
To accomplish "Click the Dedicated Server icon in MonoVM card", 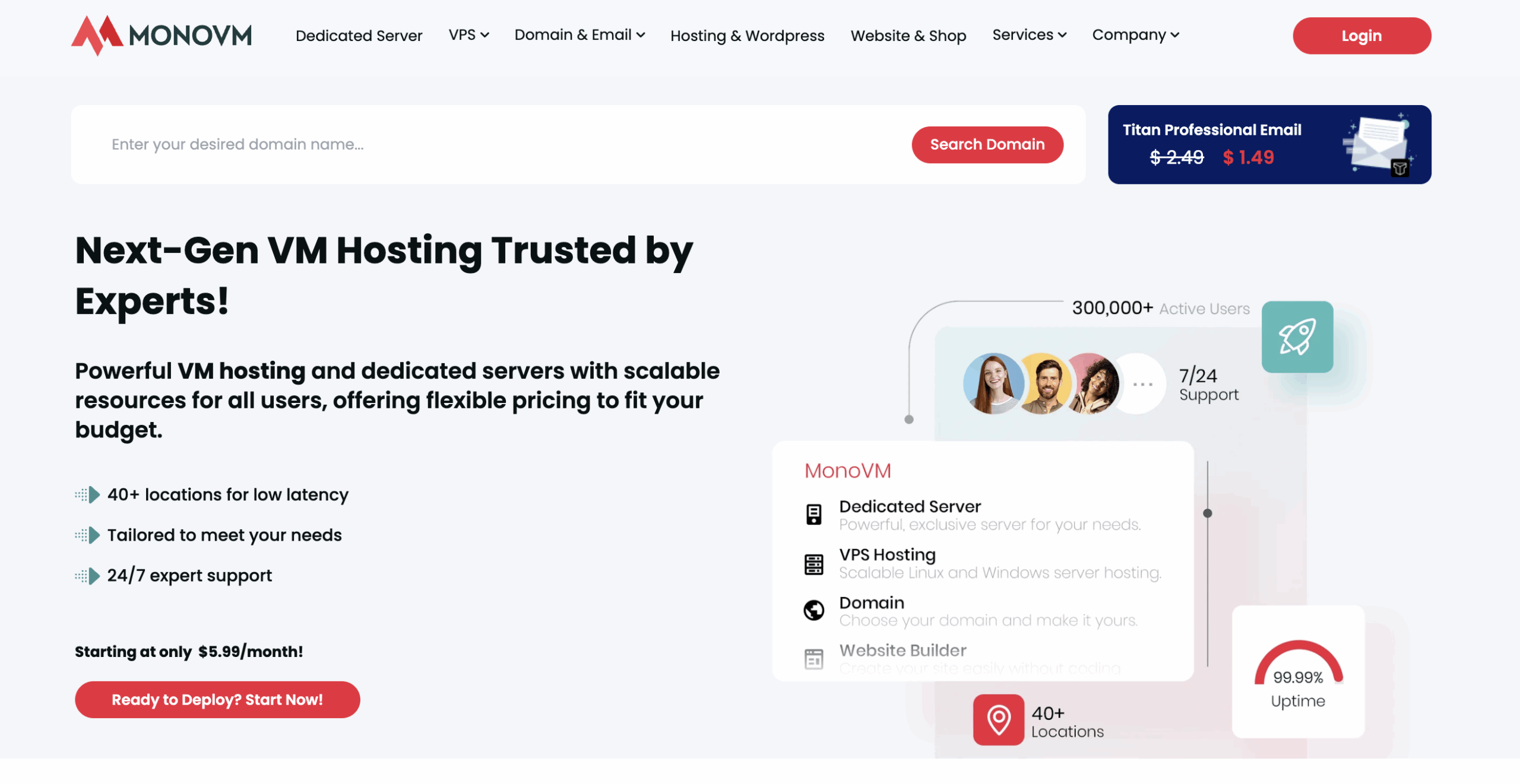I will [813, 514].
